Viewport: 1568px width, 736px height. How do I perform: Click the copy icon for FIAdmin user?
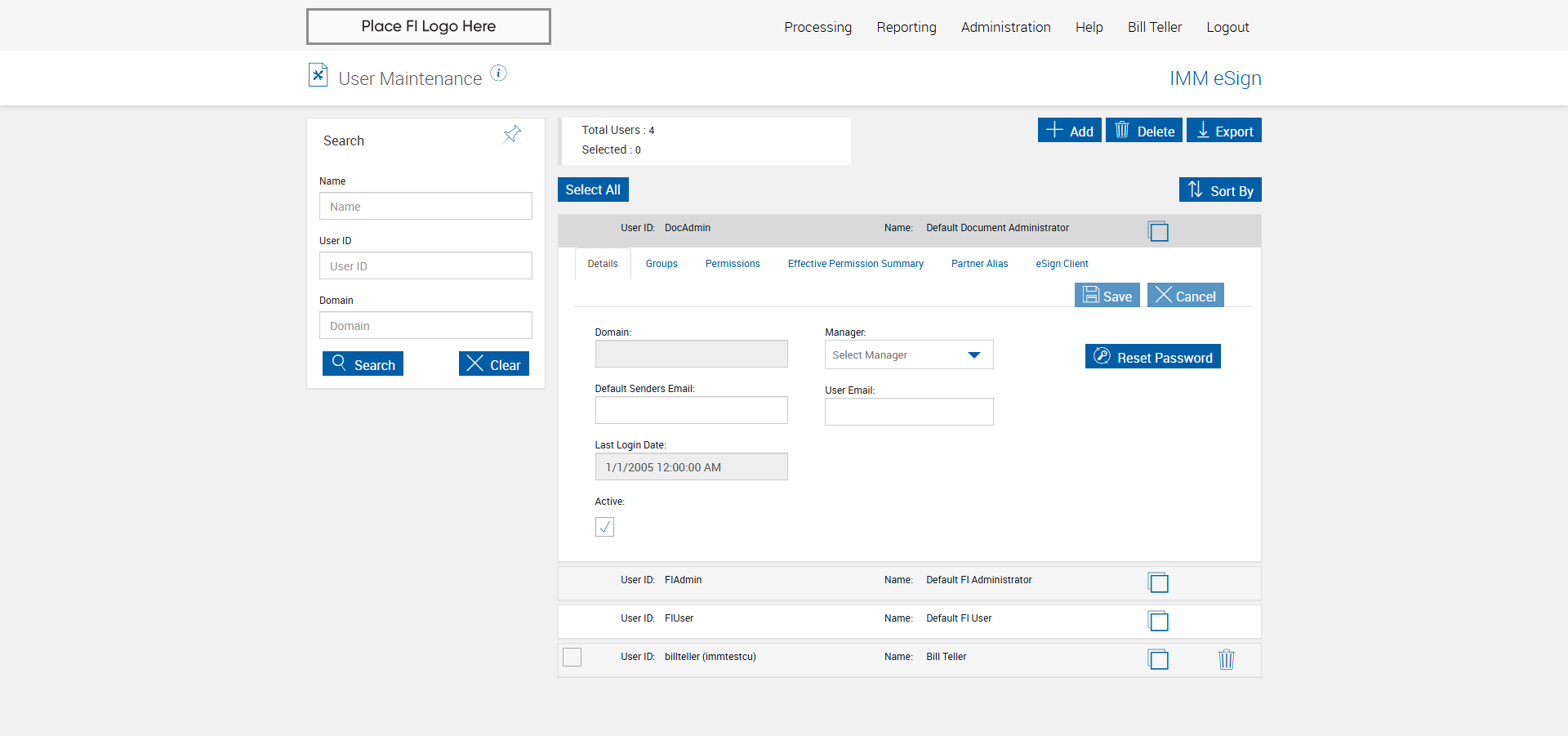1158,582
